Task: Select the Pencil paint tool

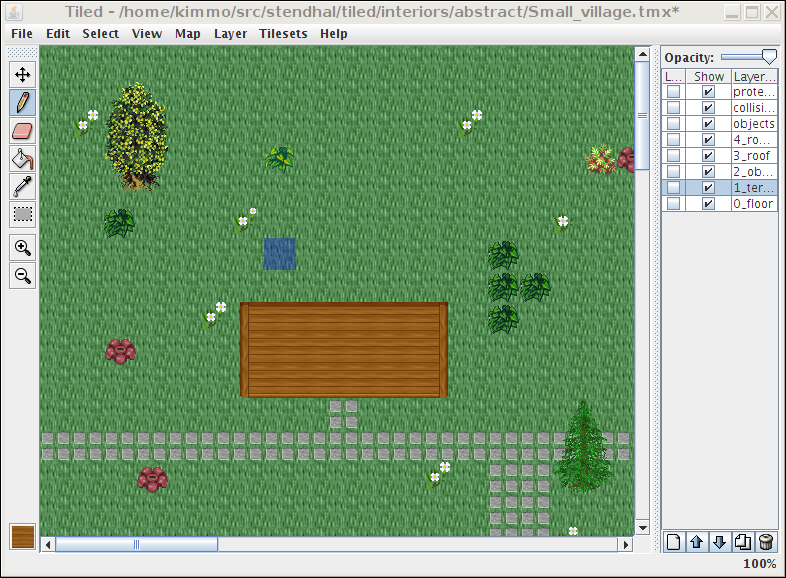Action: click(22, 102)
